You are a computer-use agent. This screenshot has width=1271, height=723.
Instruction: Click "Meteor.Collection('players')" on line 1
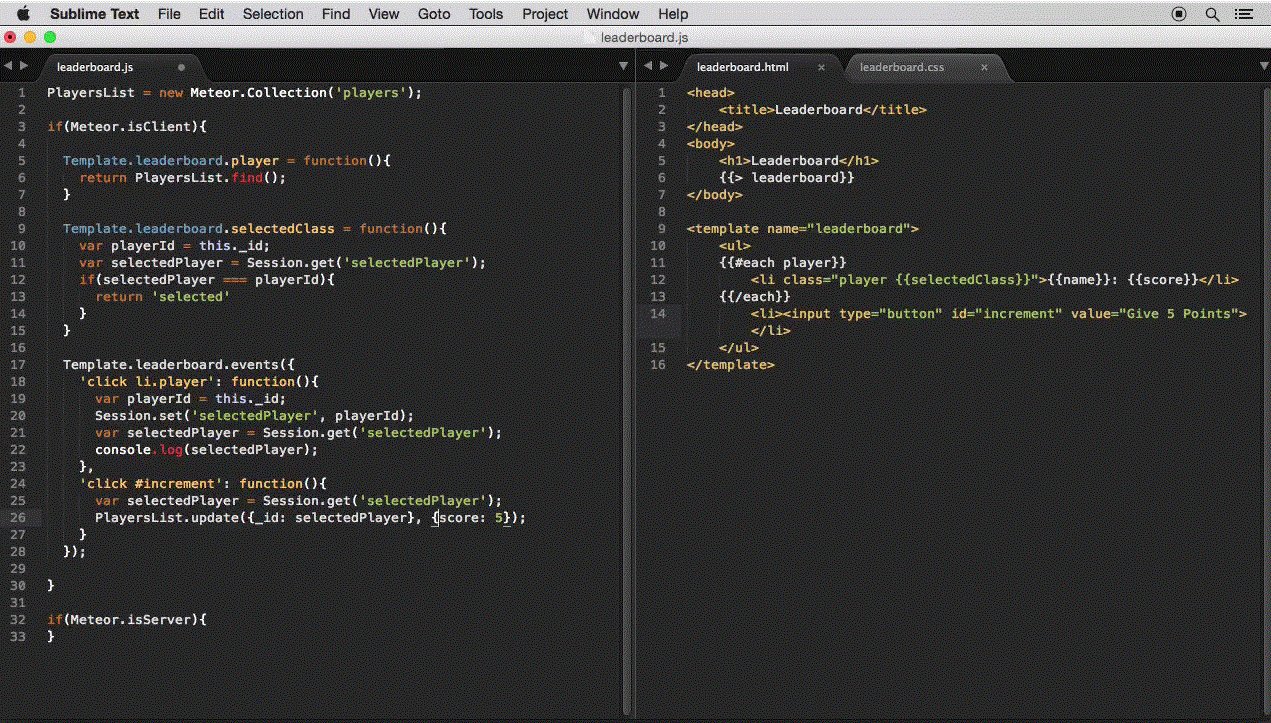tap(303, 92)
